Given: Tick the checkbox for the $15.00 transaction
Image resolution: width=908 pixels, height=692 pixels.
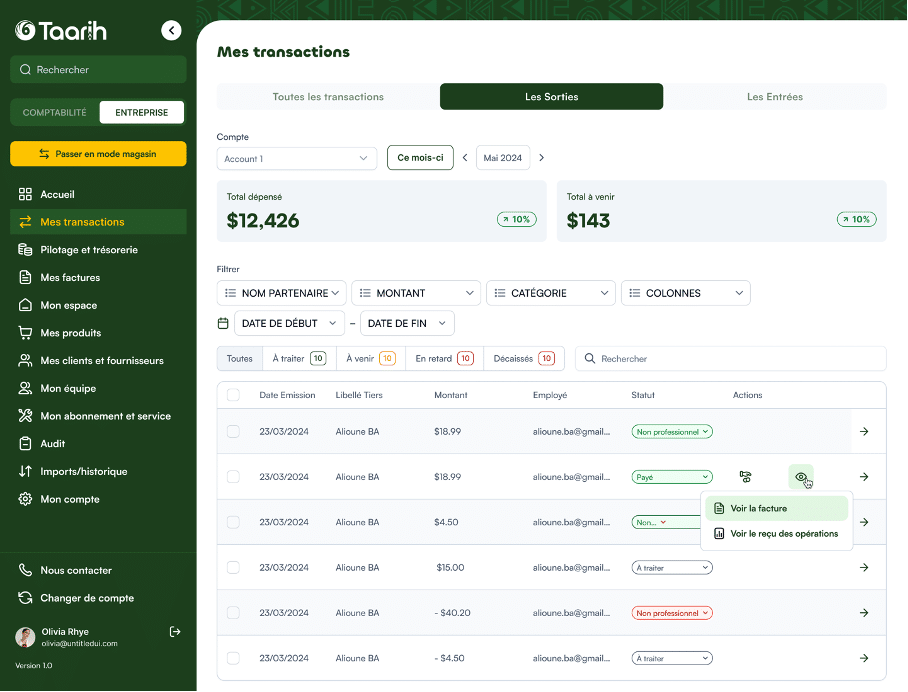Looking at the screenshot, I should (233, 567).
